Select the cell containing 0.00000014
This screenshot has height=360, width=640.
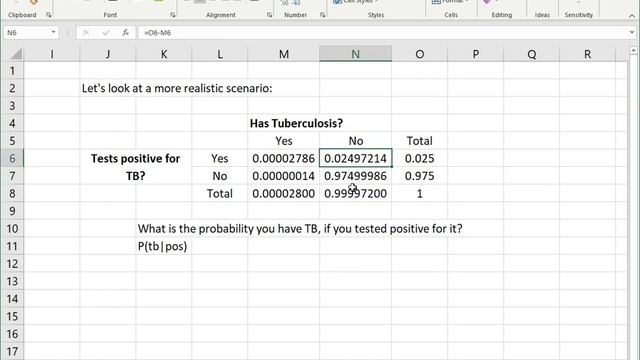point(284,176)
